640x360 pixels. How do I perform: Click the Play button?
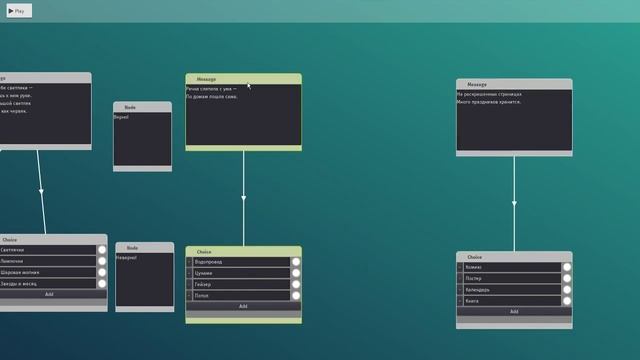click(x=19, y=11)
